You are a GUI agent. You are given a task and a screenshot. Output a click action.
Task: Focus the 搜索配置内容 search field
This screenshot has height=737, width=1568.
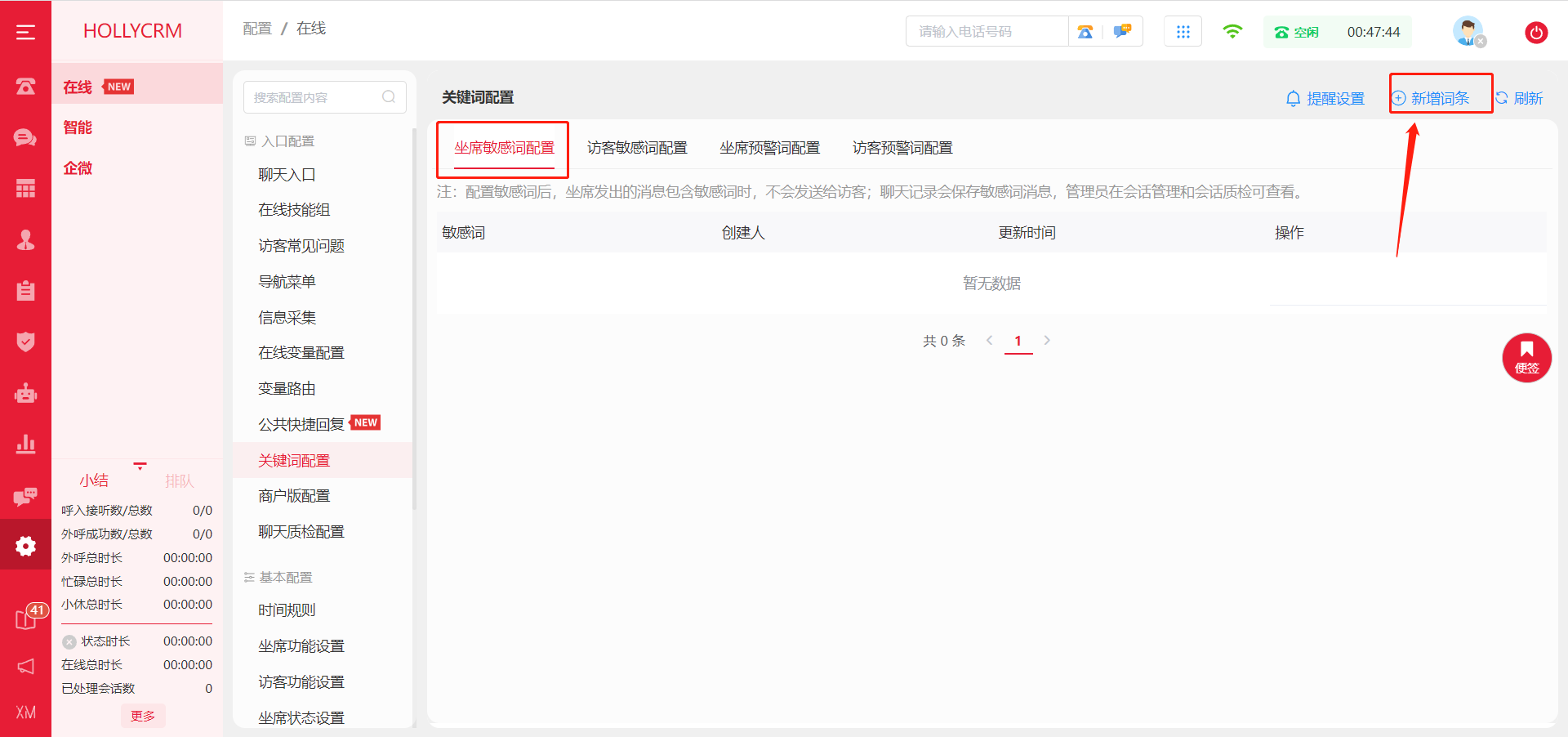tap(325, 97)
